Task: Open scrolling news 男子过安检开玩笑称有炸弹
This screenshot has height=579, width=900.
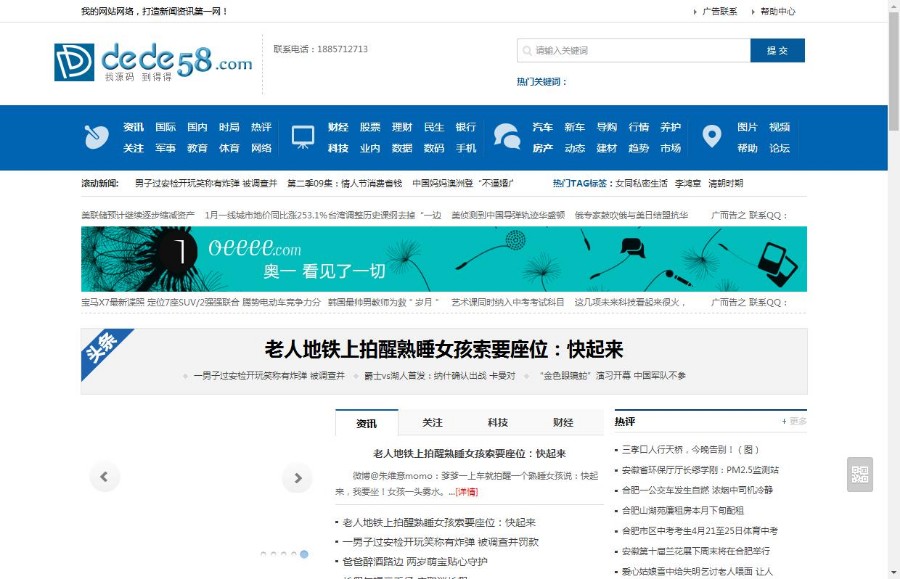Action: click(206, 183)
